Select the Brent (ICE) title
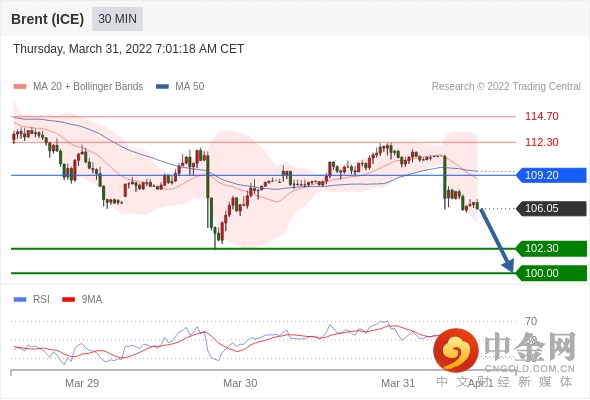This screenshot has height=400, width=590. click(47, 19)
